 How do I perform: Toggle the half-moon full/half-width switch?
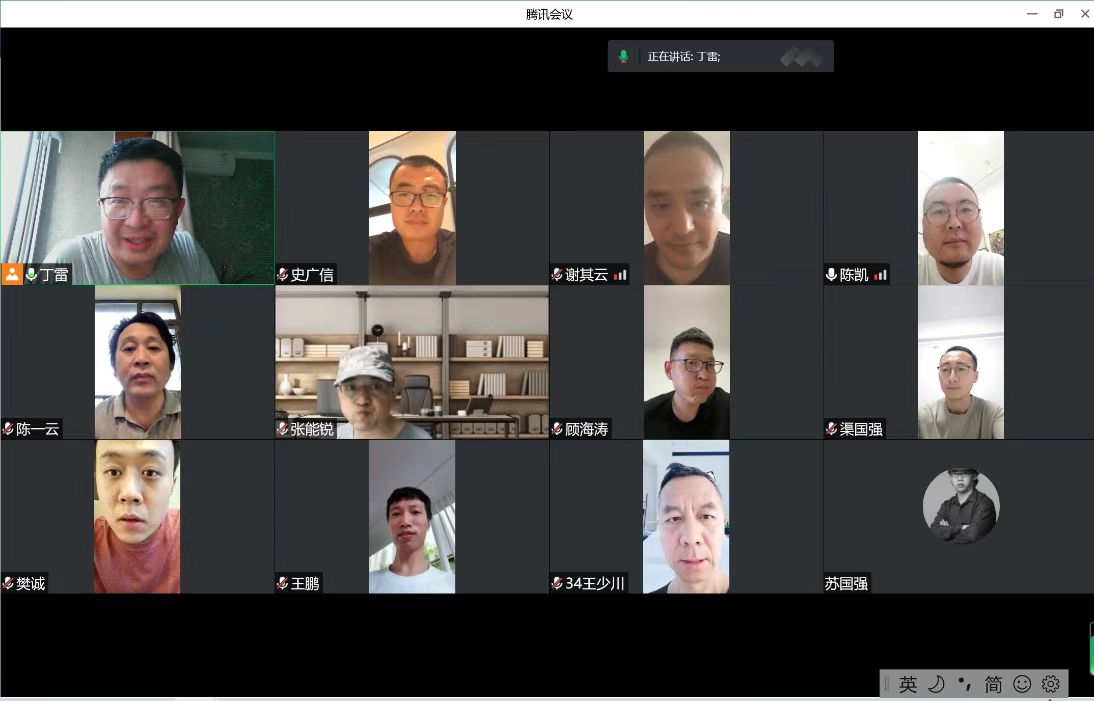pyautogui.click(x=936, y=684)
